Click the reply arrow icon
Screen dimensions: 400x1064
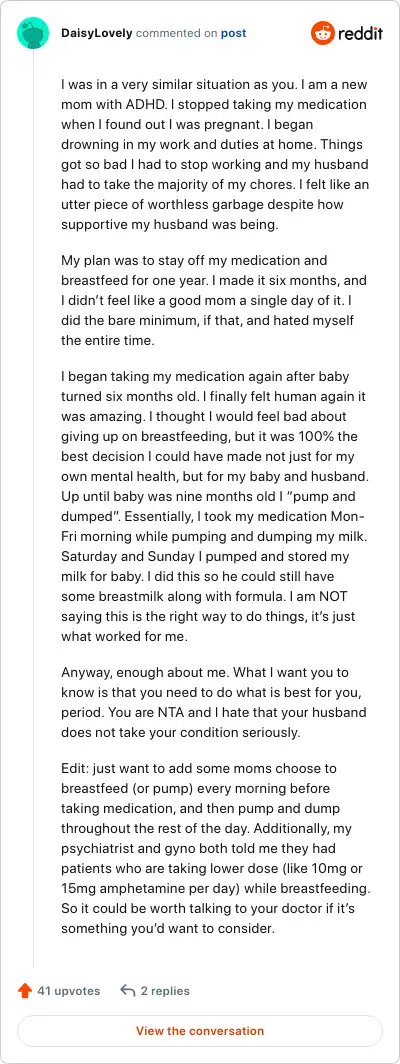(x=127, y=991)
